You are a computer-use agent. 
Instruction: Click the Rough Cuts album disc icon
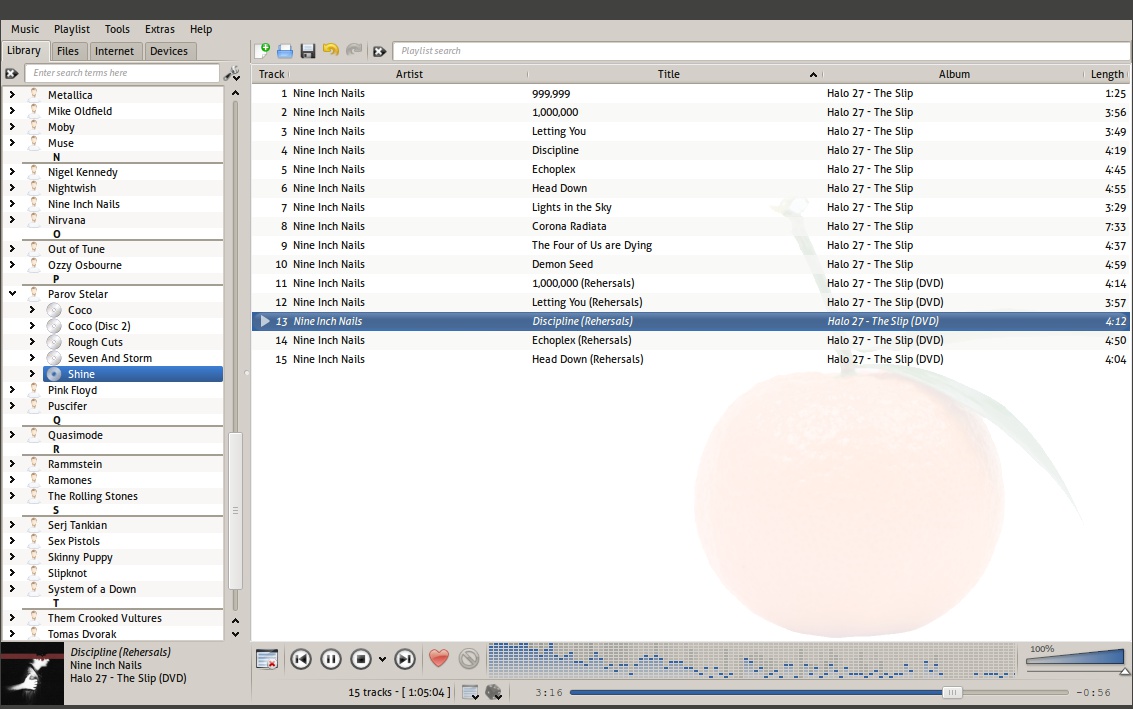pos(54,342)
